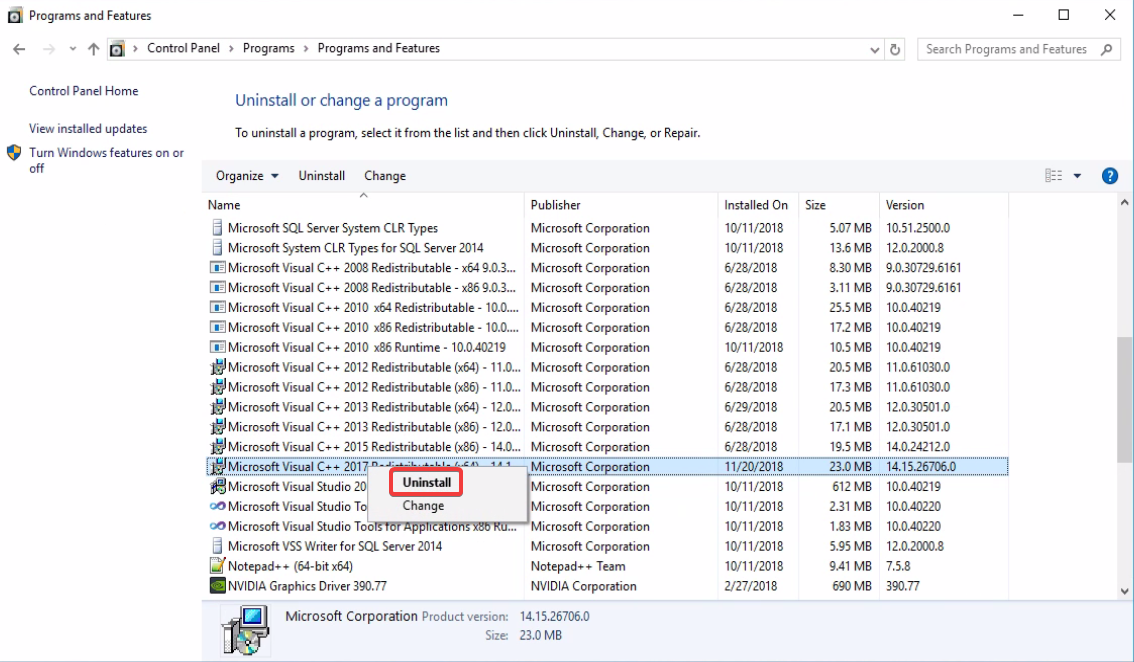
Task: Click Uninstall in the toolbar
Action: click(x=322, y=176)
